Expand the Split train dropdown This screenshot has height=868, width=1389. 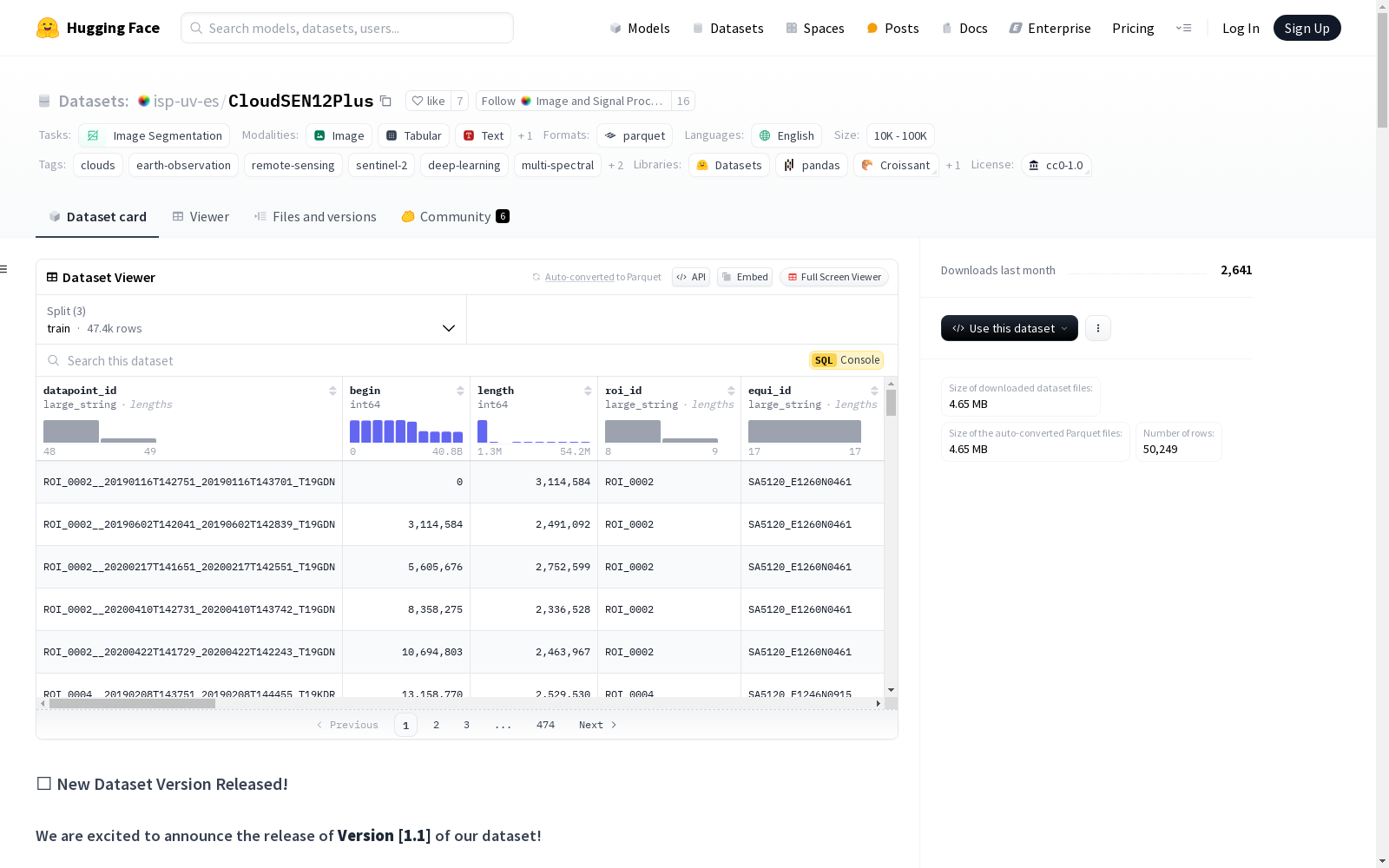251,319
